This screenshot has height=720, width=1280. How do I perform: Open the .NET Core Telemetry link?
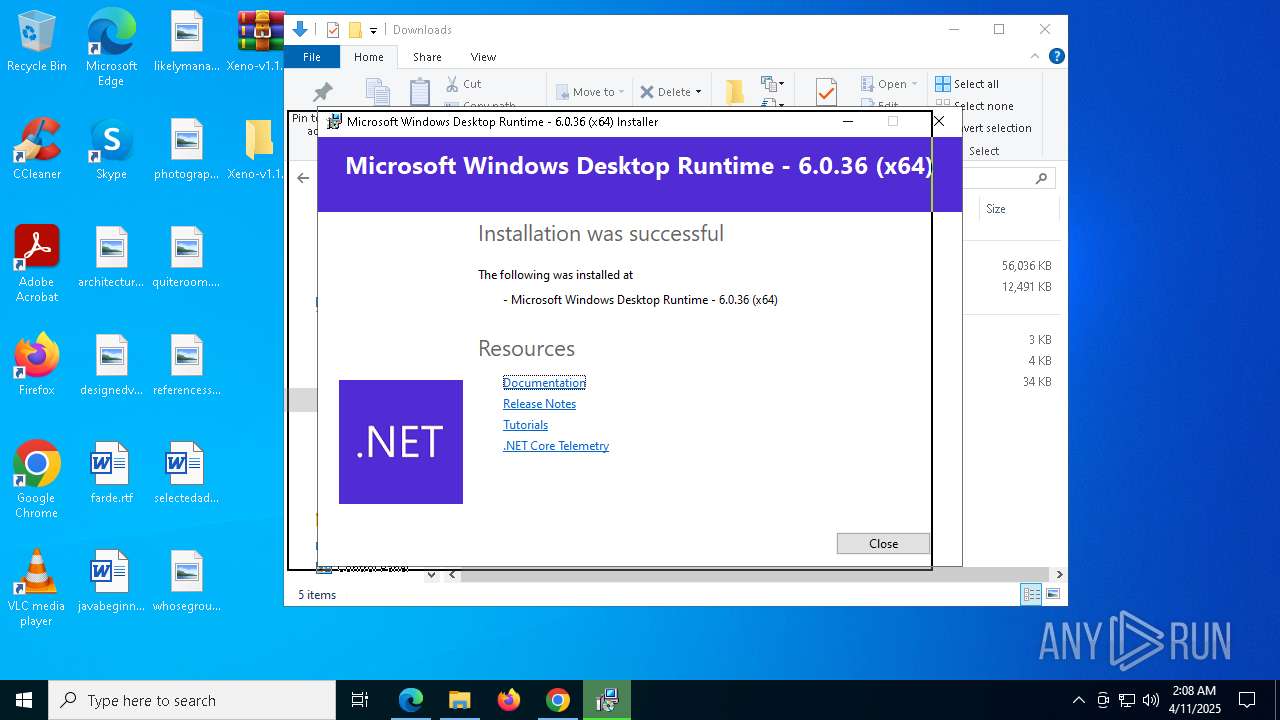pyautogui.click(x=556, y=446)
